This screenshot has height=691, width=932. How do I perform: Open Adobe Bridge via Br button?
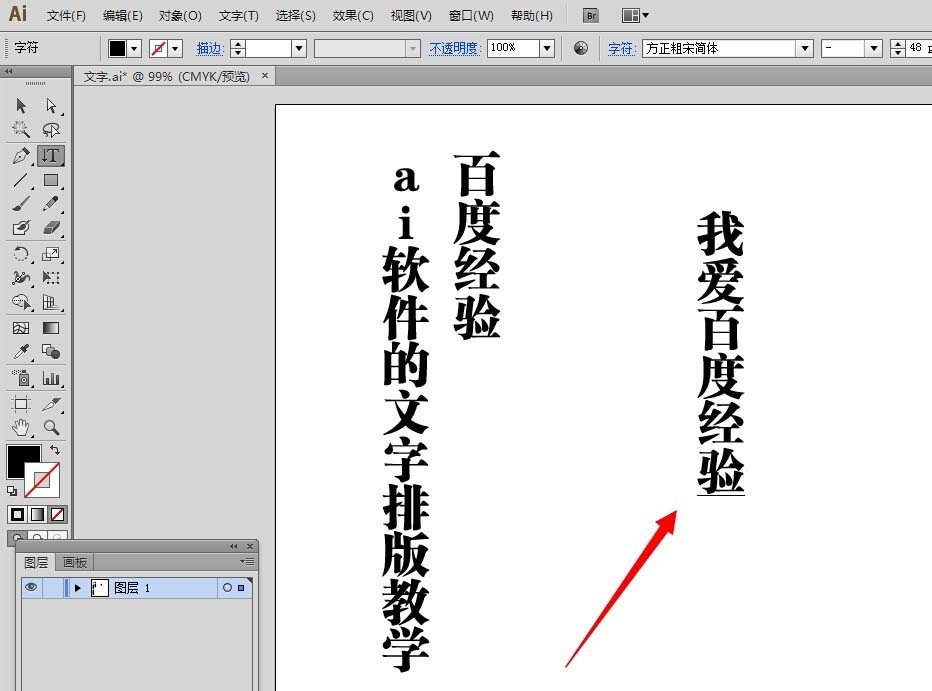tap(591, 15)
